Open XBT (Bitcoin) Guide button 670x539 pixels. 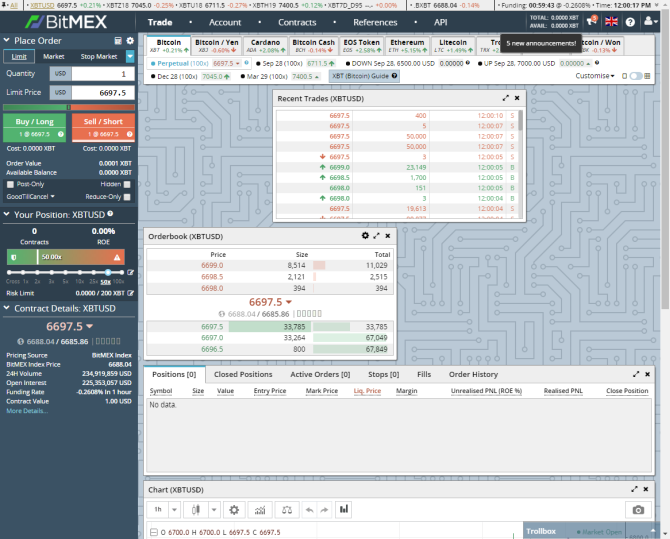(364, 76)
